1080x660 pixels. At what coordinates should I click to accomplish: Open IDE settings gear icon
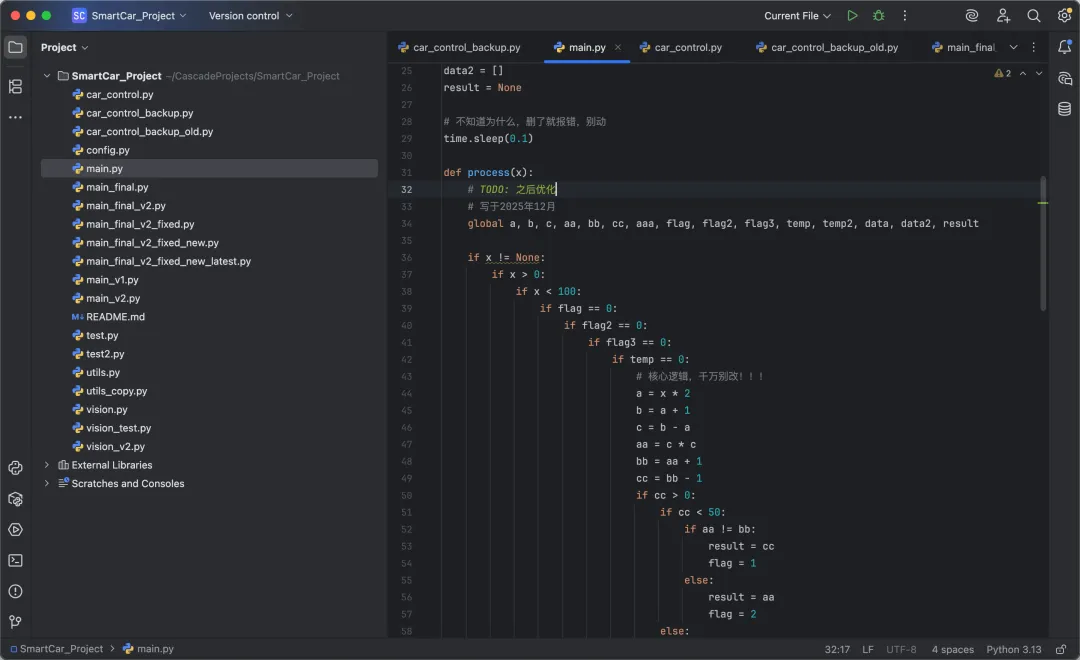[x=1064, y=16]
